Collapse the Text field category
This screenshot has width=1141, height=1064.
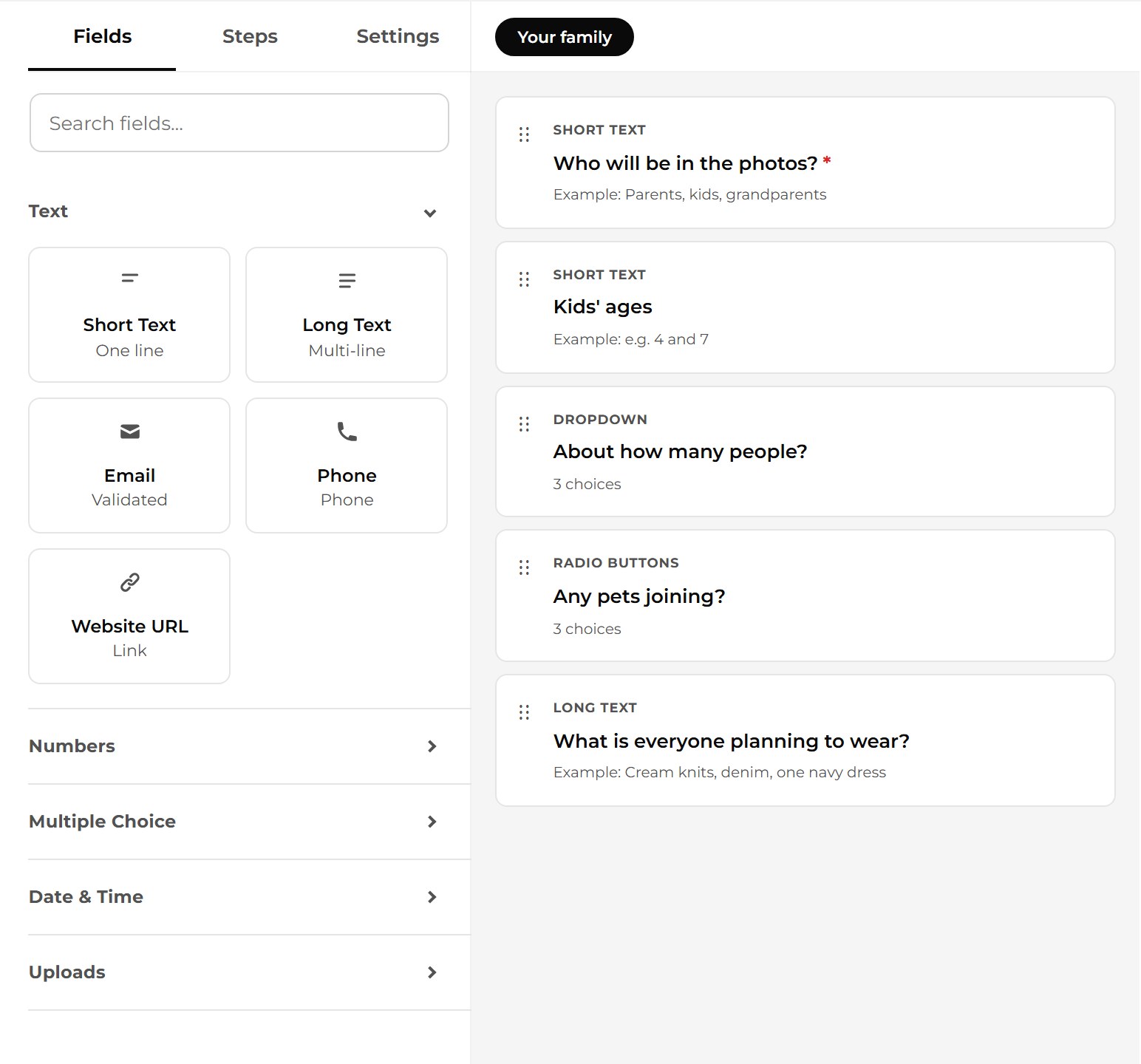point(430,213)
